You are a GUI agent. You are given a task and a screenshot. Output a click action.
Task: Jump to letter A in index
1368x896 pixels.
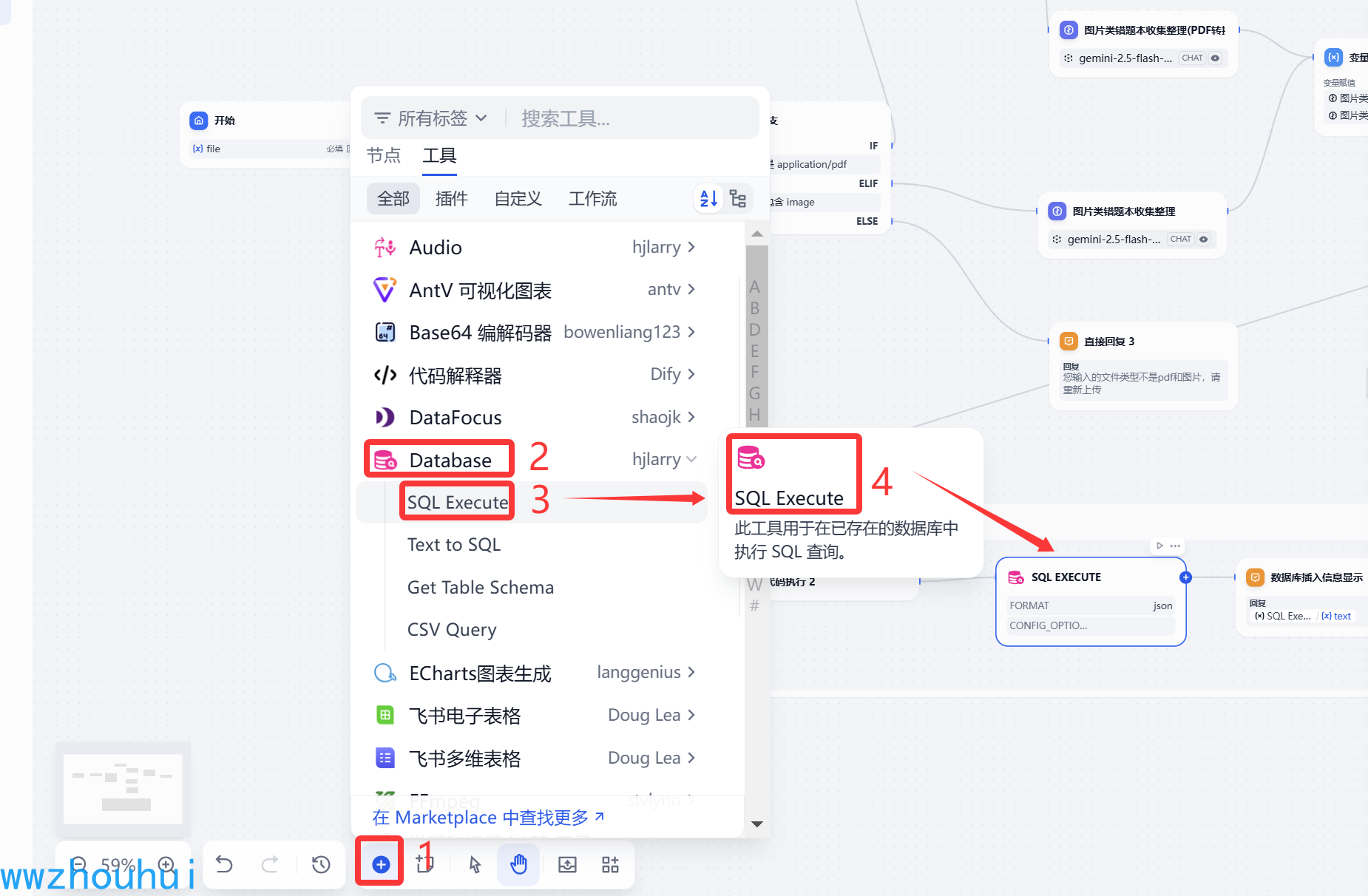coord(754,286)
